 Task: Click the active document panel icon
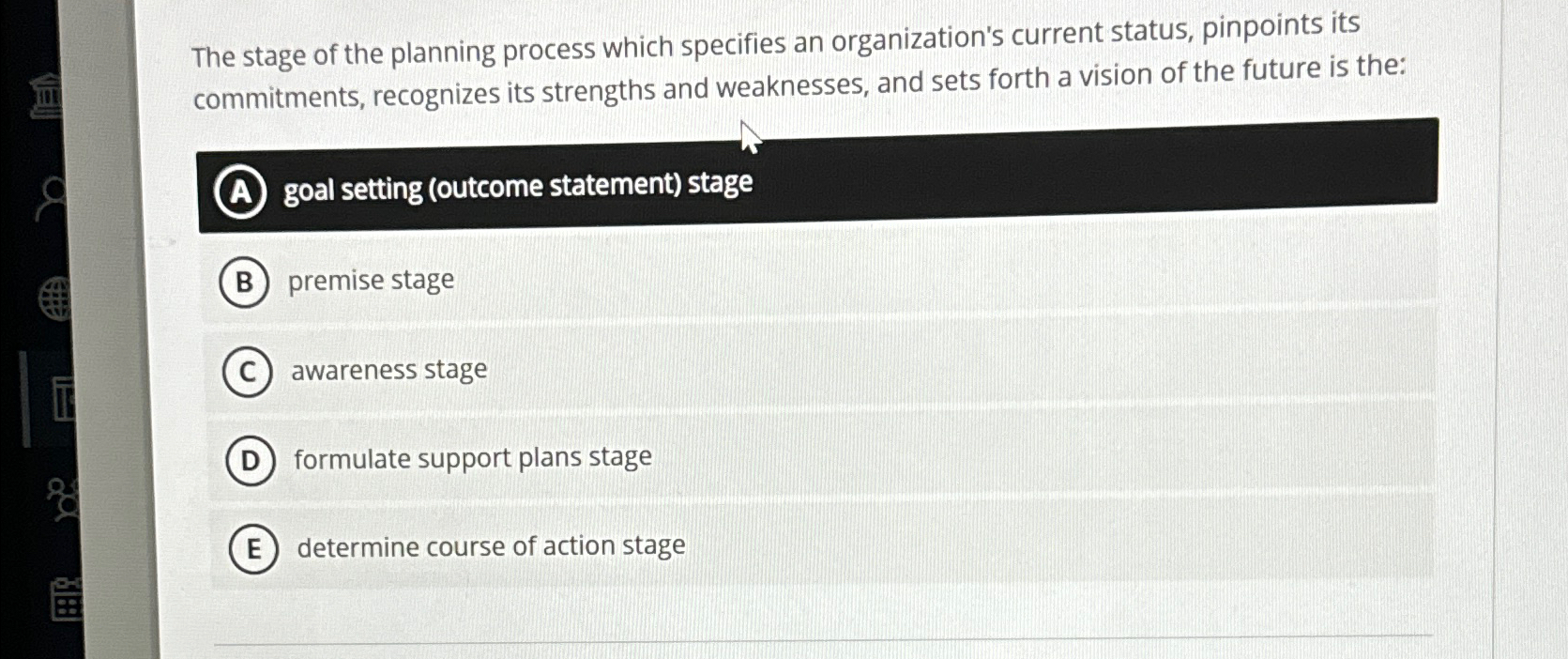click(64, 399)
